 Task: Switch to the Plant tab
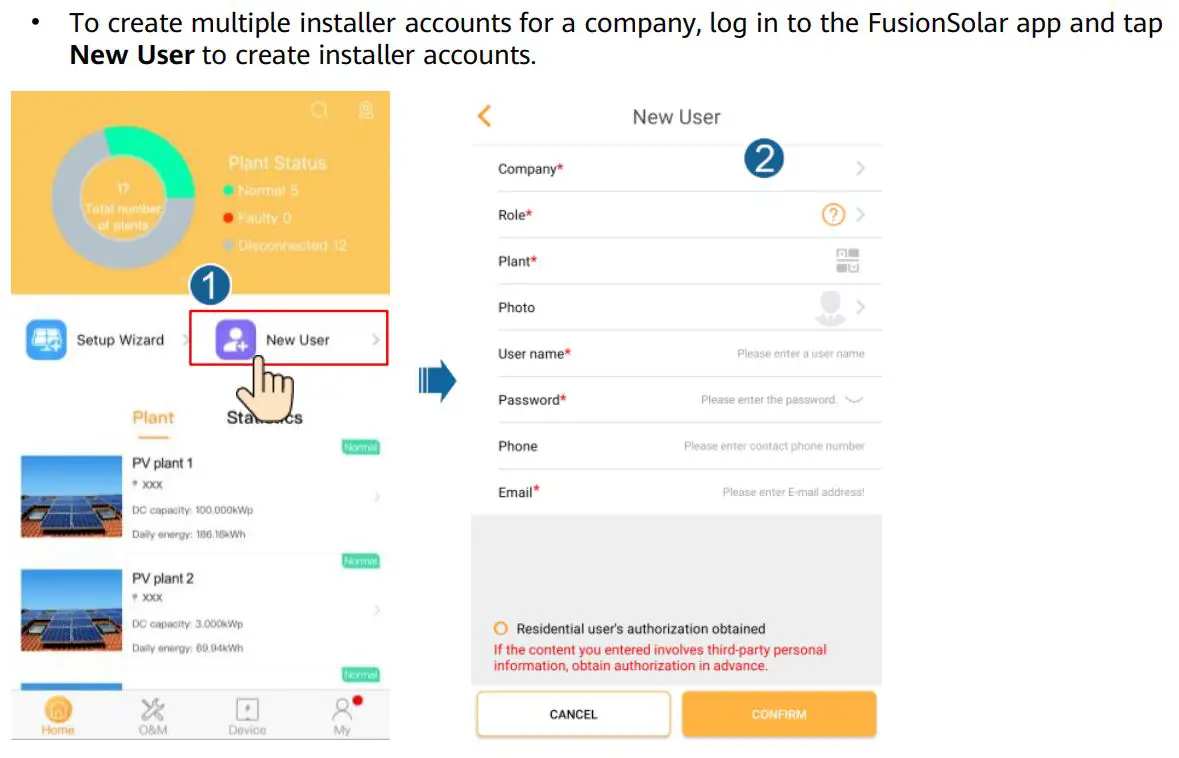[153, 418]
